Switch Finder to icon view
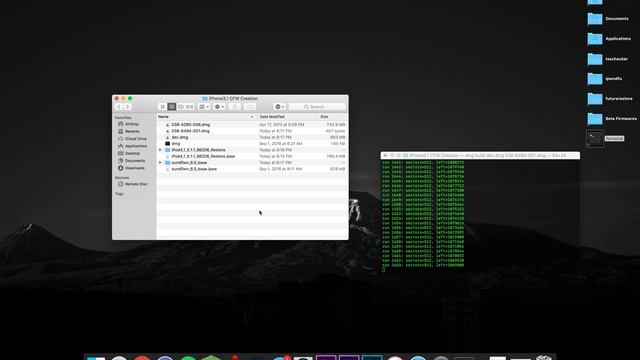Image resolution: width=640 pixels, height=360 pixels. (162, 107)
